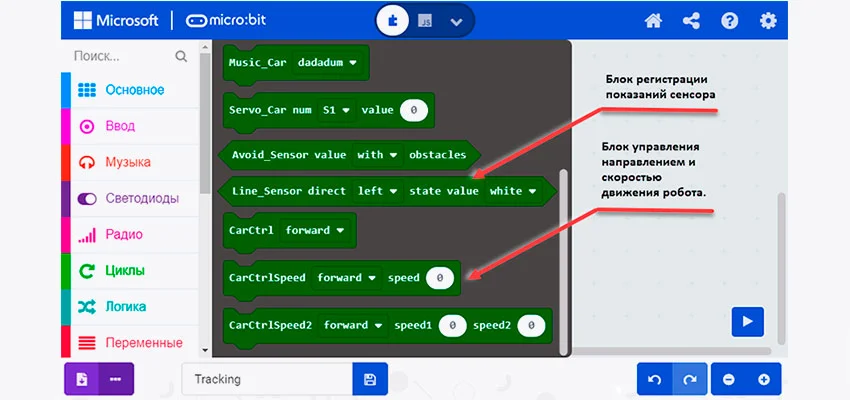Zoom in on the workspace
This screenshot has height=400, width=850.
(x=764, y=380)
